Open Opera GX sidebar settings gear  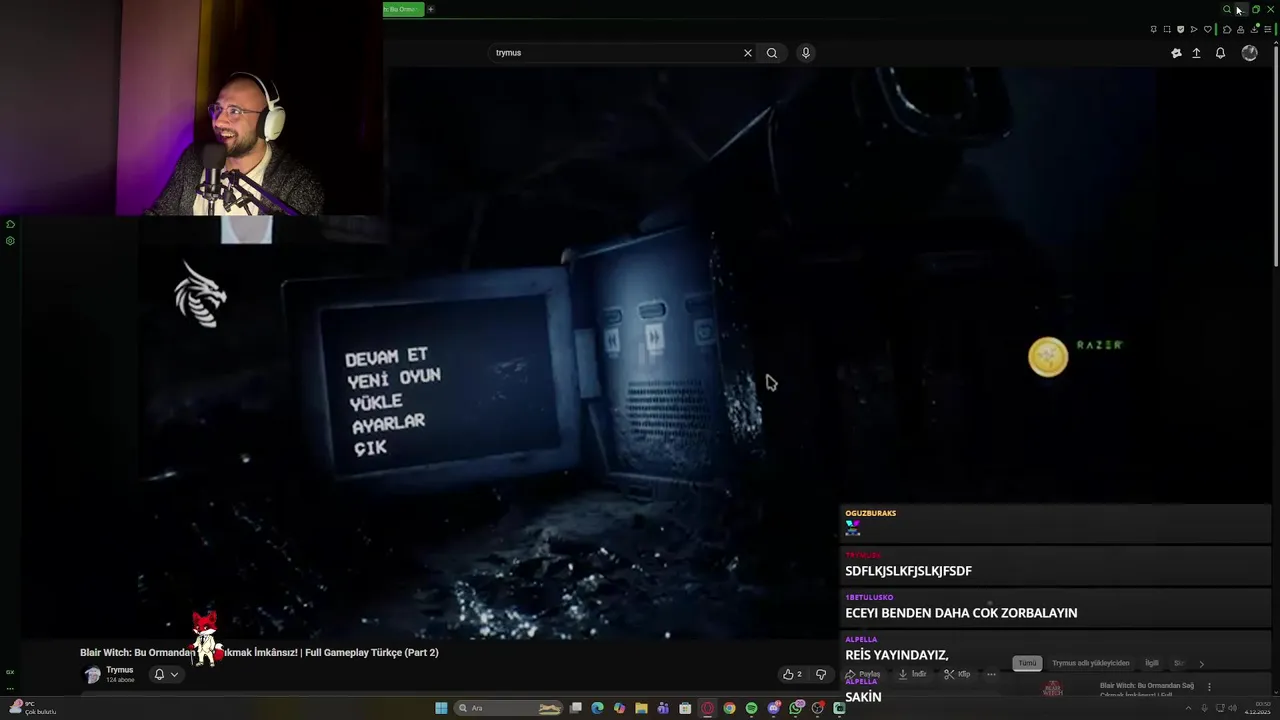[10, 241]
